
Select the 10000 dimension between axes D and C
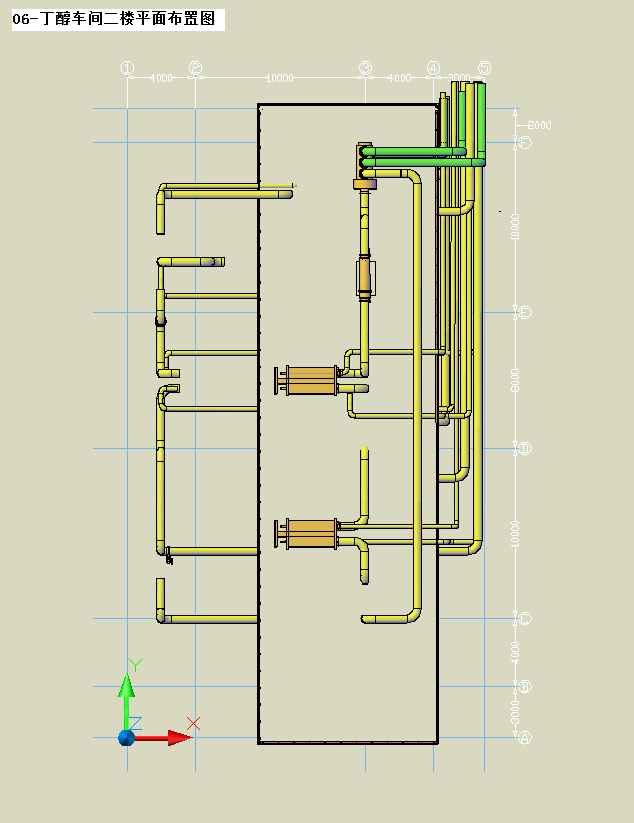(x=515, y=534)
